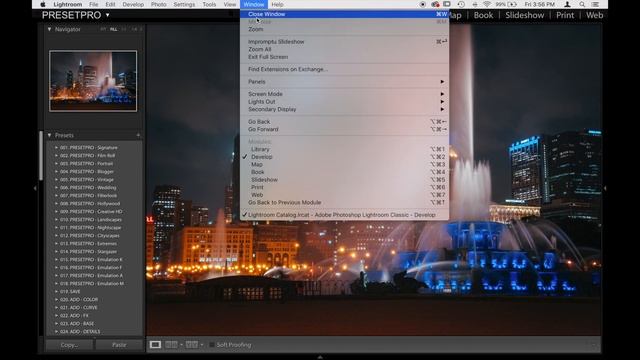Open the Help menu

[278, 4]
